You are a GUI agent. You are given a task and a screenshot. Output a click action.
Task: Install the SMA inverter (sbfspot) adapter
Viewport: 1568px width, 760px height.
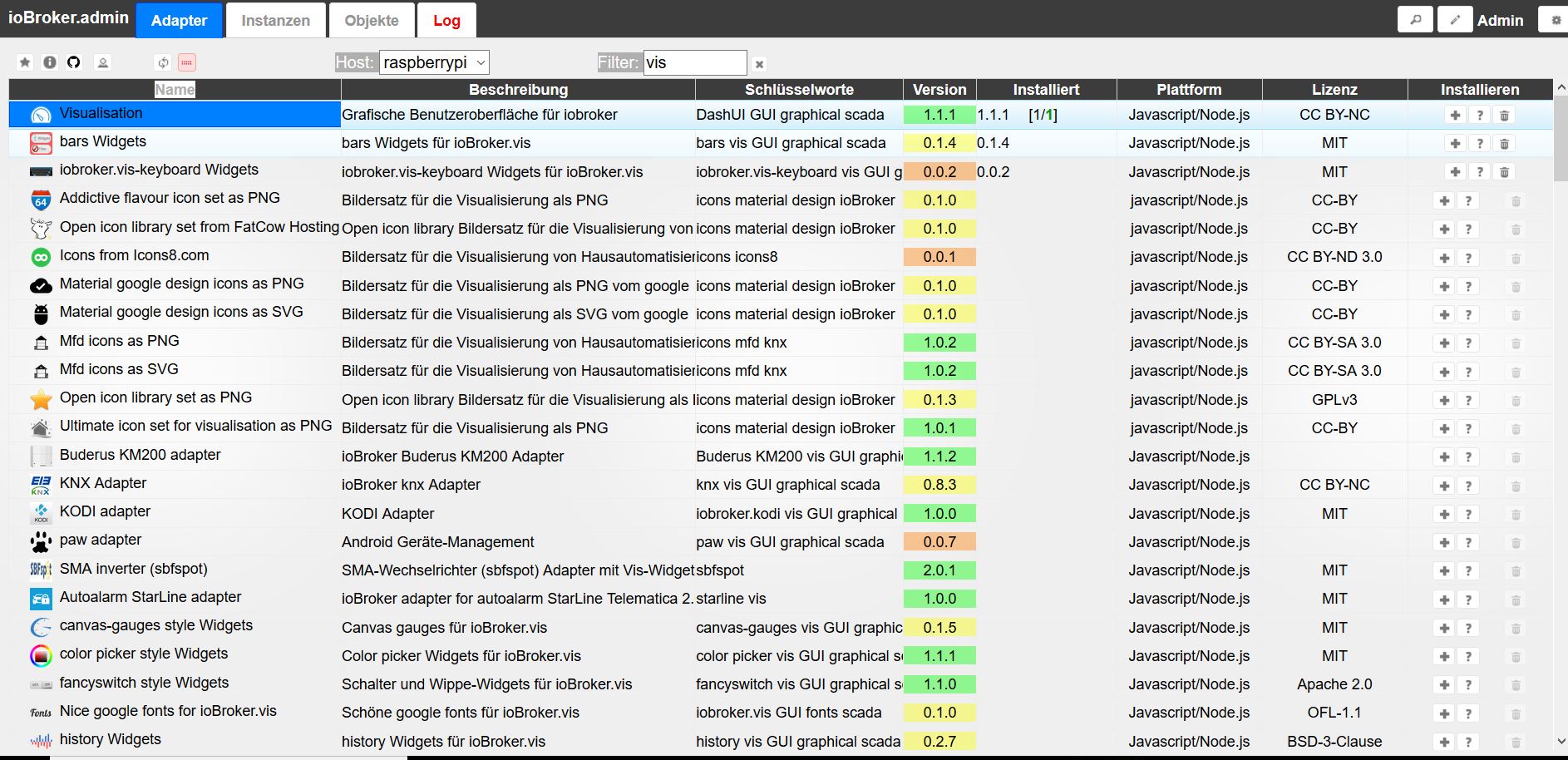click(x=1444, y=571)
